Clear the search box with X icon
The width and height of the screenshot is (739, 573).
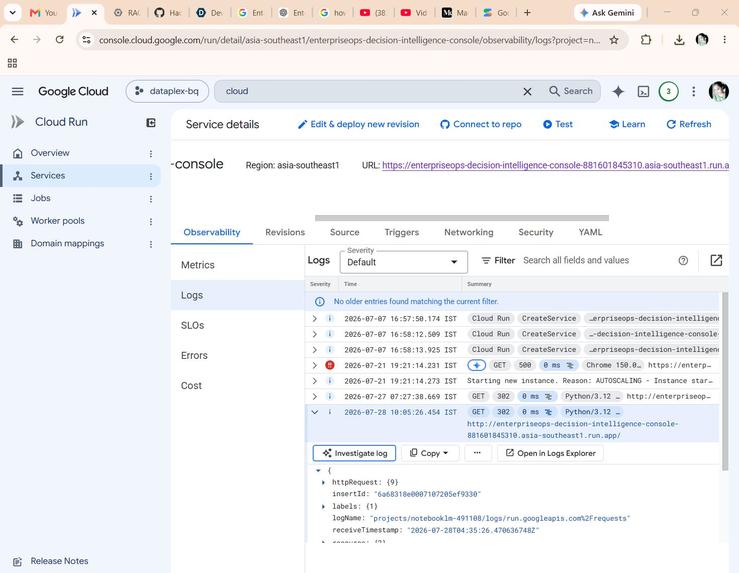527,91
